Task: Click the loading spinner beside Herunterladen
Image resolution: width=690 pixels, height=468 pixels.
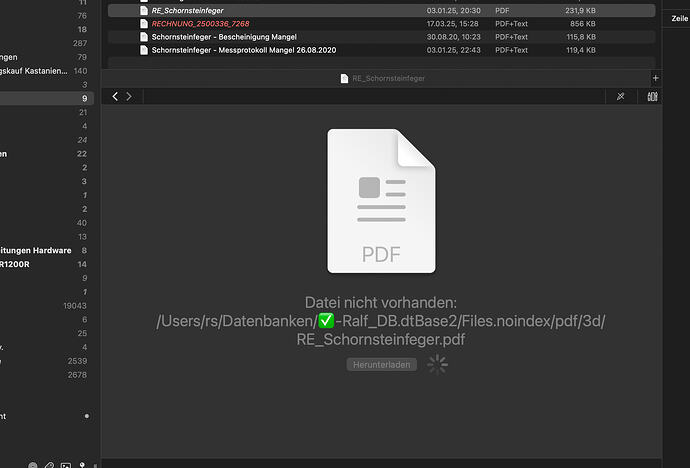Action: point(437,364)
